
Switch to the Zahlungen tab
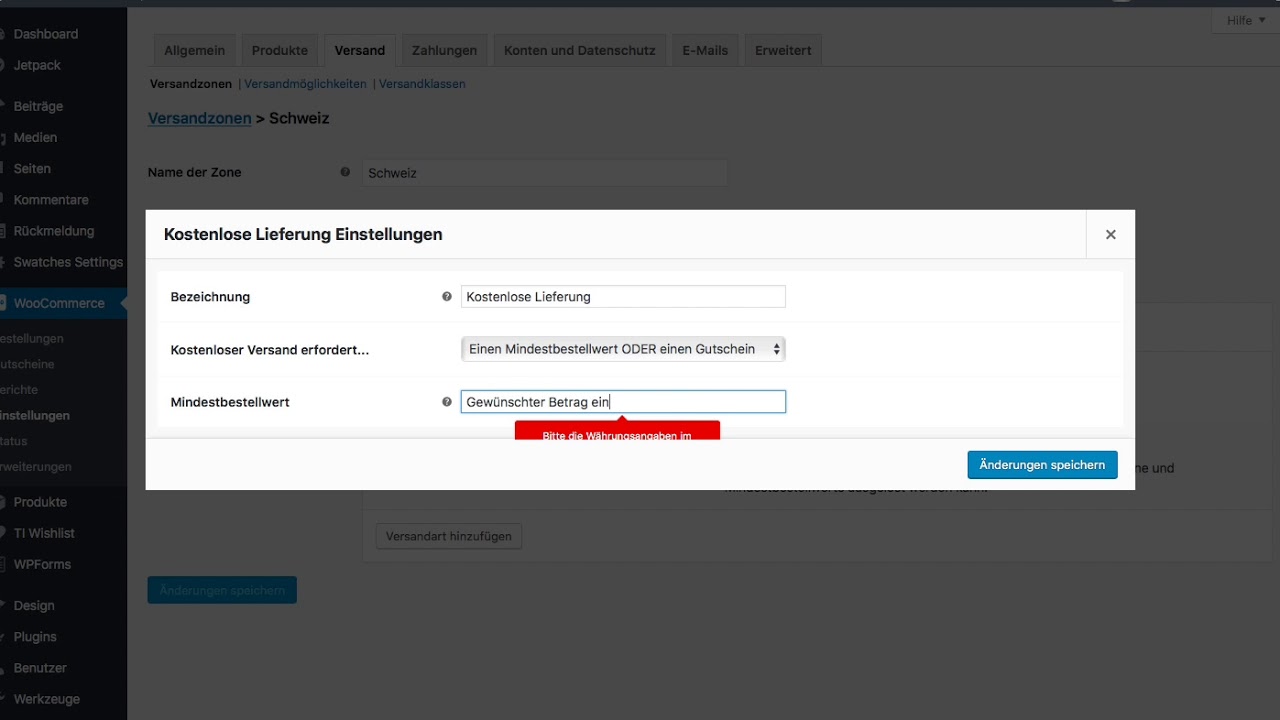tap(445, 50)
